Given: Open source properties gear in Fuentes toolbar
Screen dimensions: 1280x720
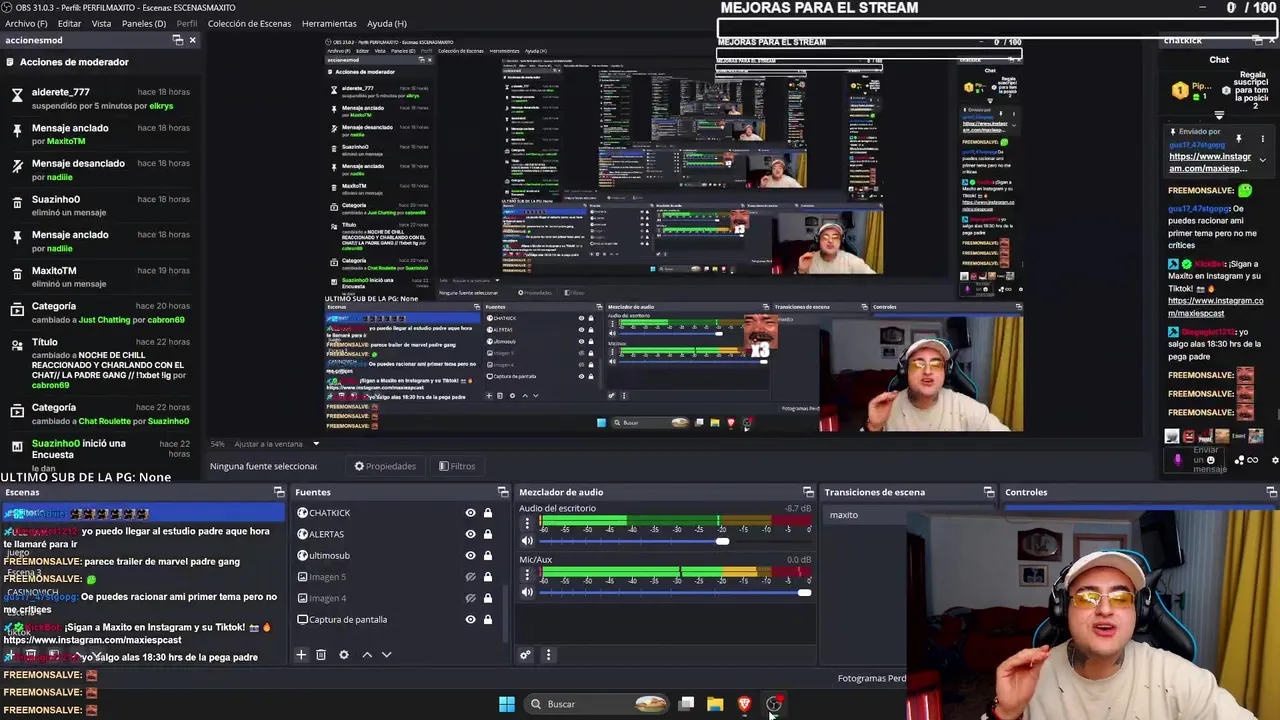Looking at the screenshot, I should [344, 655].
